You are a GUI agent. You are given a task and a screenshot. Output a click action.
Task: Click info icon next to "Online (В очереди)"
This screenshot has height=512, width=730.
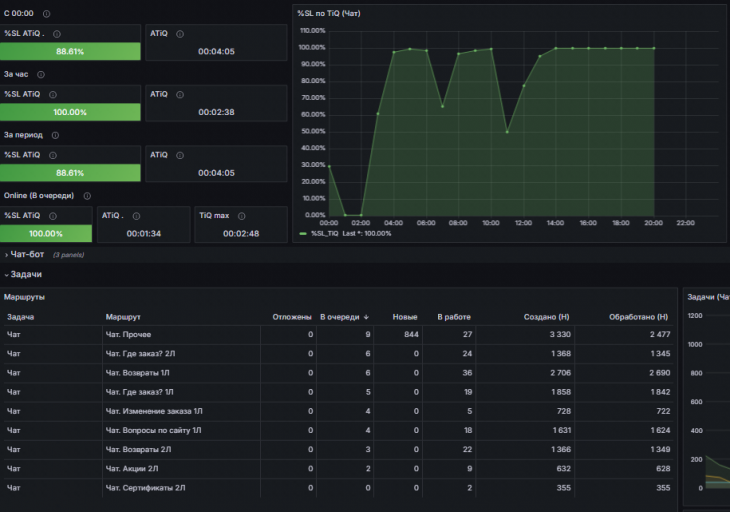click(87, 196)
